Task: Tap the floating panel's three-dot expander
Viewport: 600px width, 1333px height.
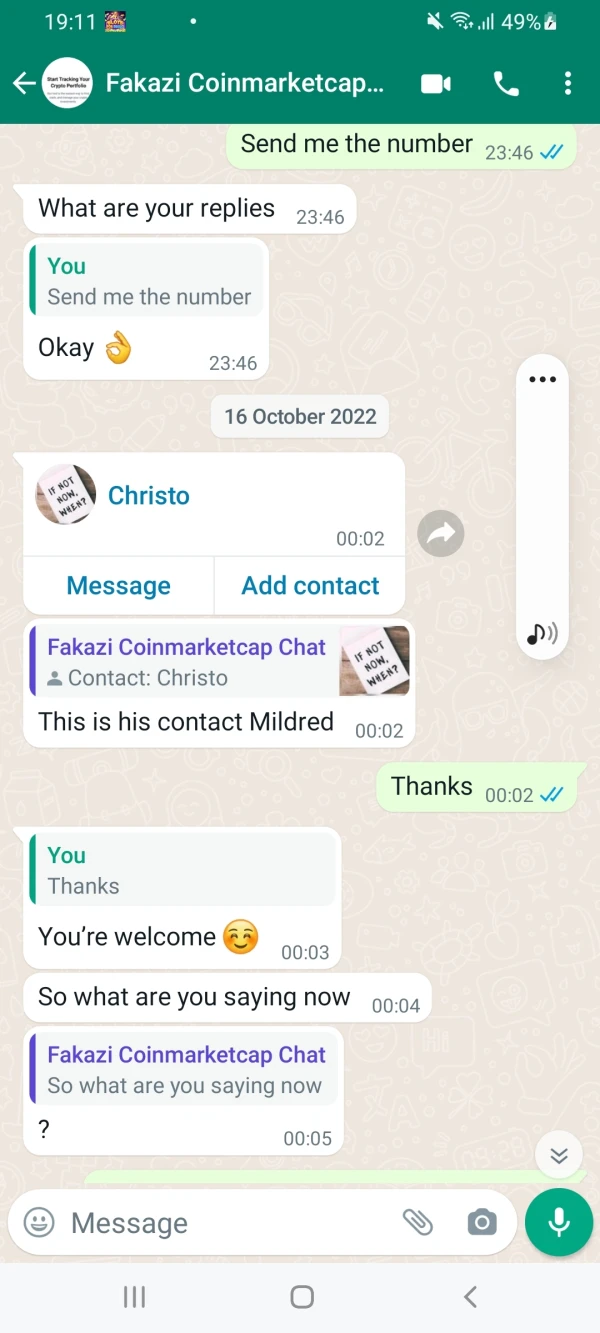Action: (542, 379)
